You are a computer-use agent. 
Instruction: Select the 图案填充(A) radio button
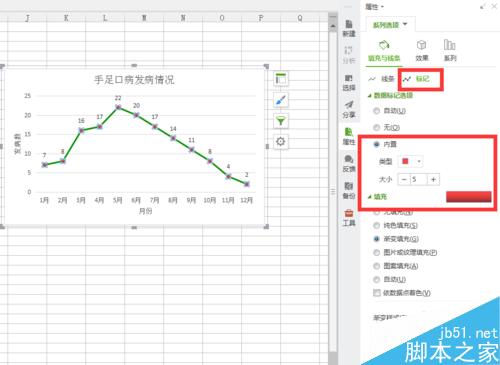[377, 266]
